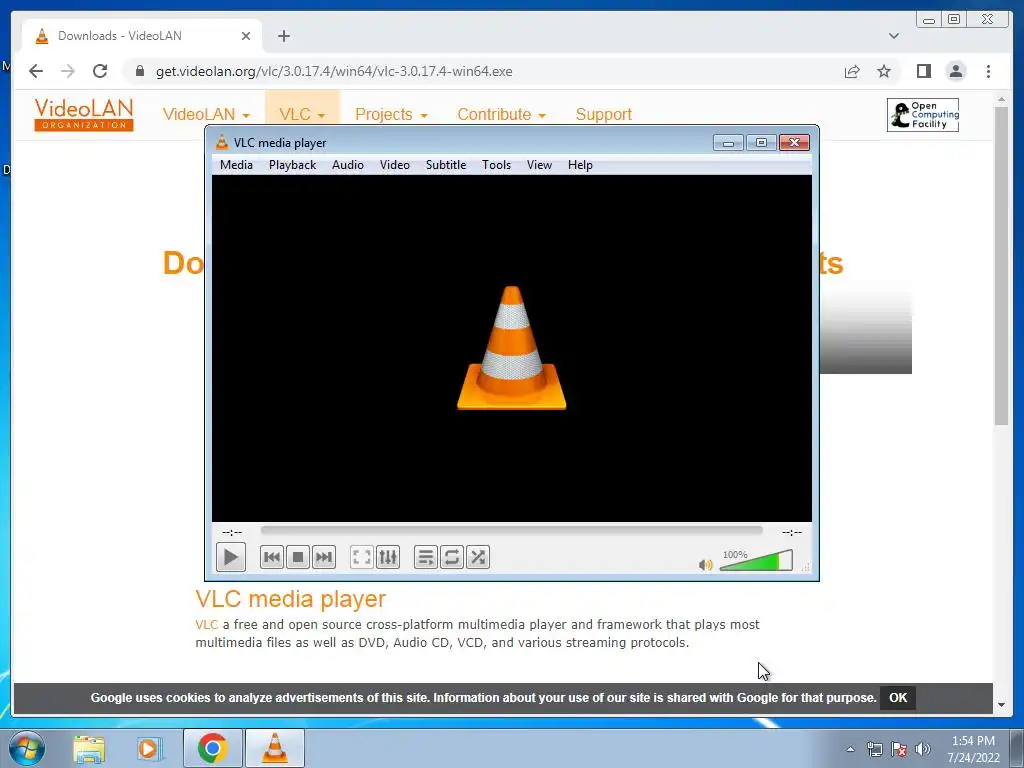Open the View menu in VLC

point(539,165)
